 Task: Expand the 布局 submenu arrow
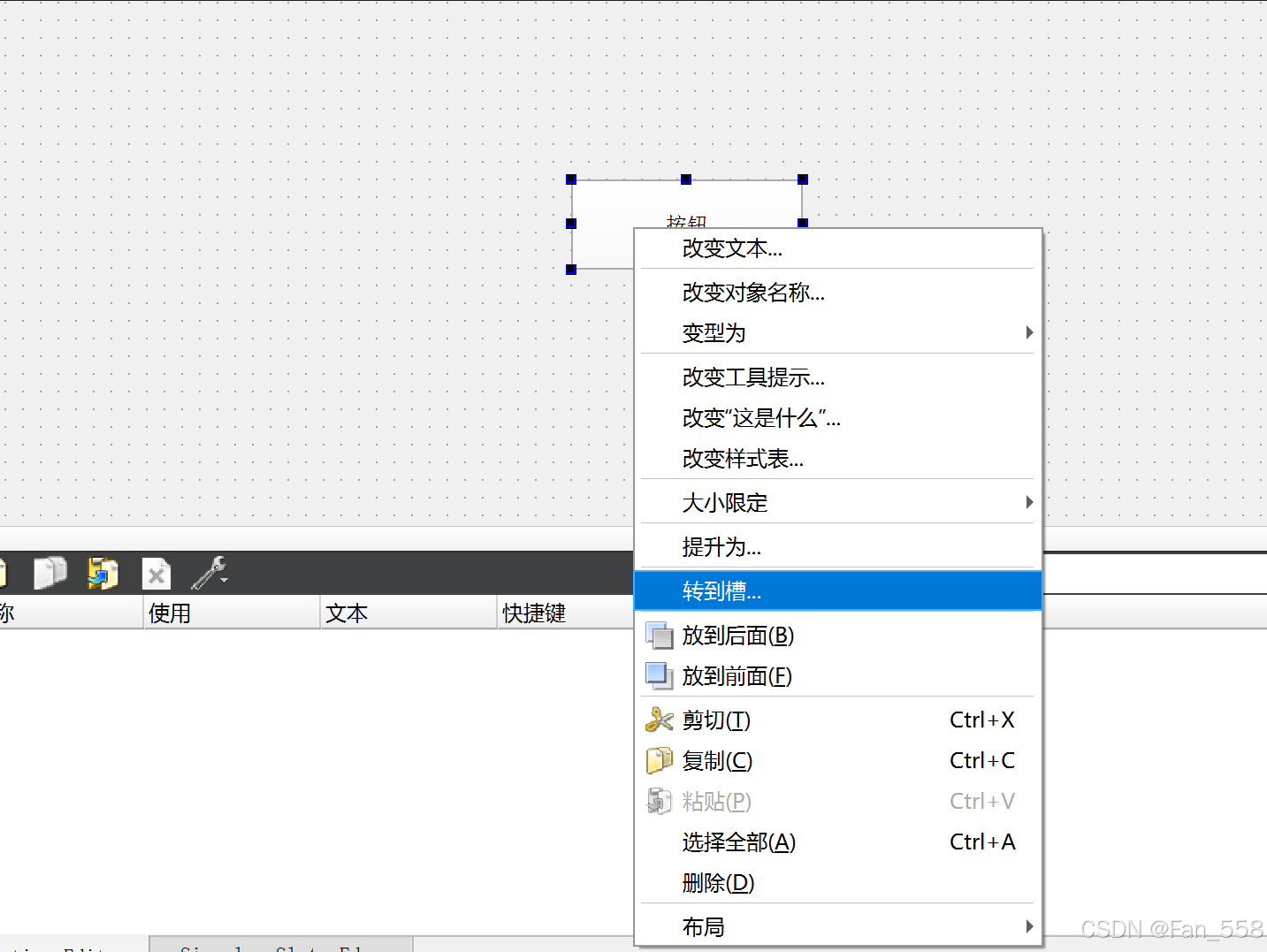tap(1029, 926)
